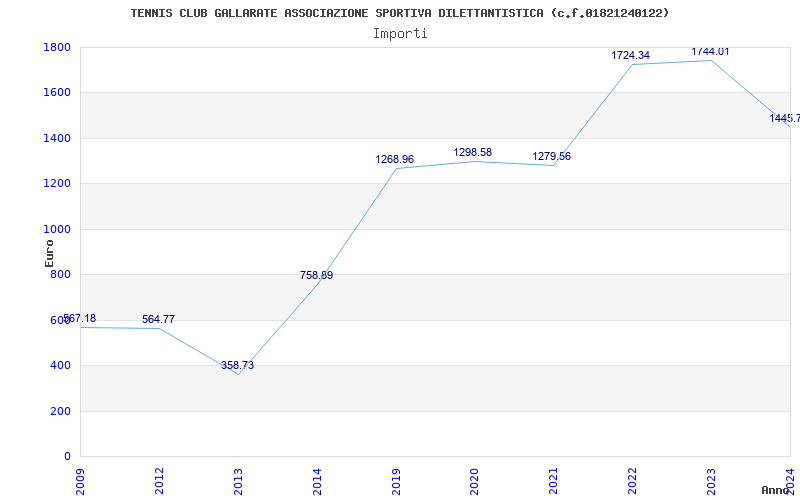Select the 358.73 data label
800x500 pixels.
click(x=237, y=365)
